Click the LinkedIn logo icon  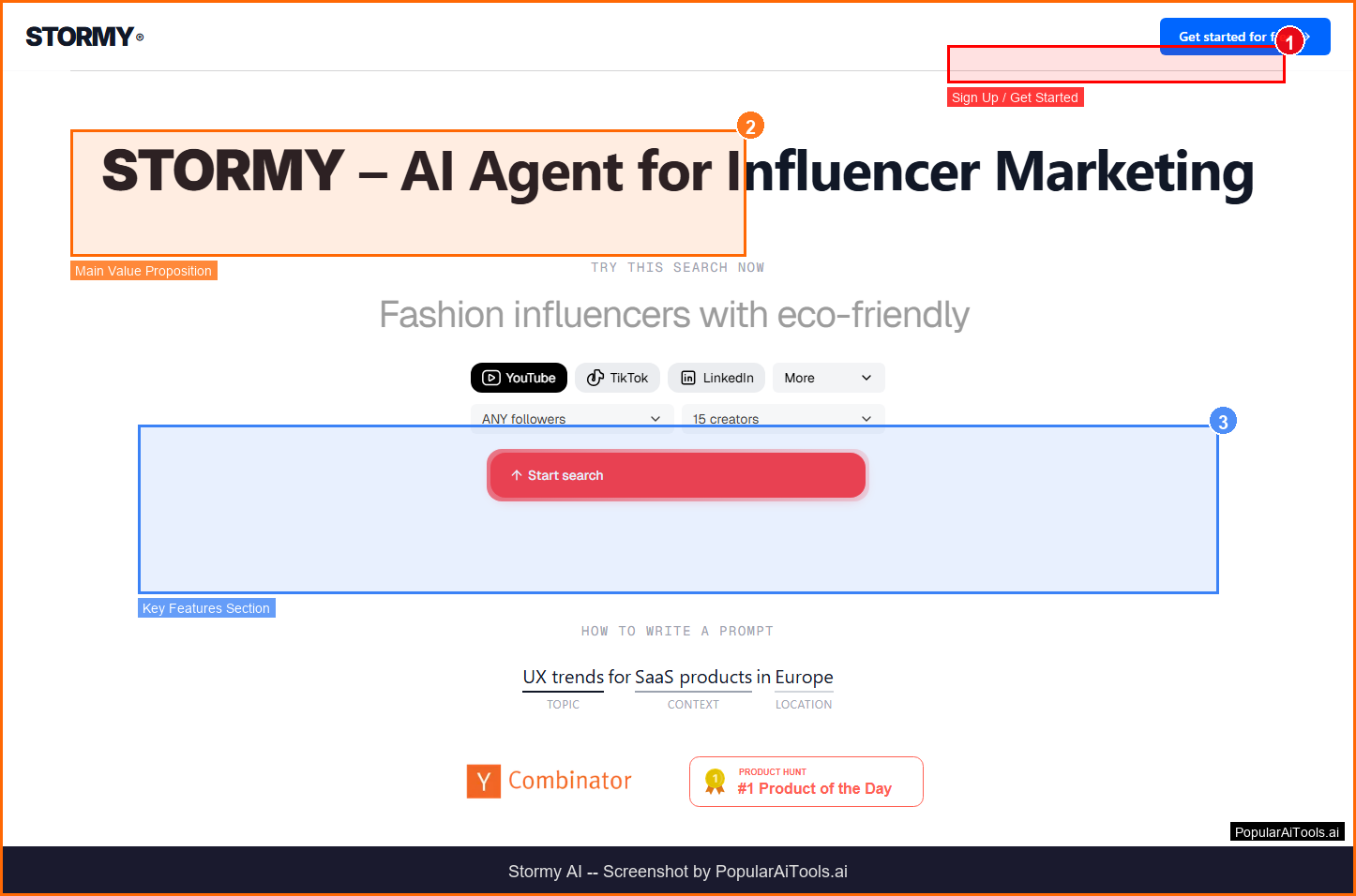688,378
